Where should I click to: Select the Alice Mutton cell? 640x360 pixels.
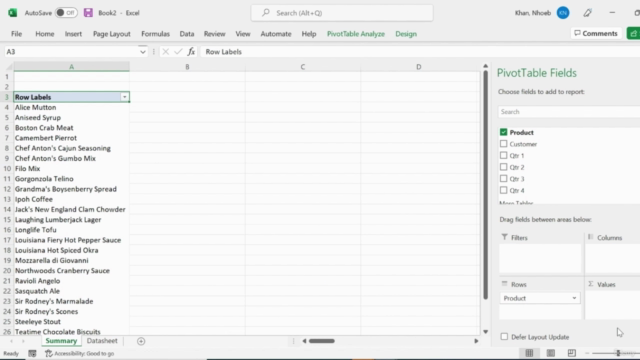(71, 107)
